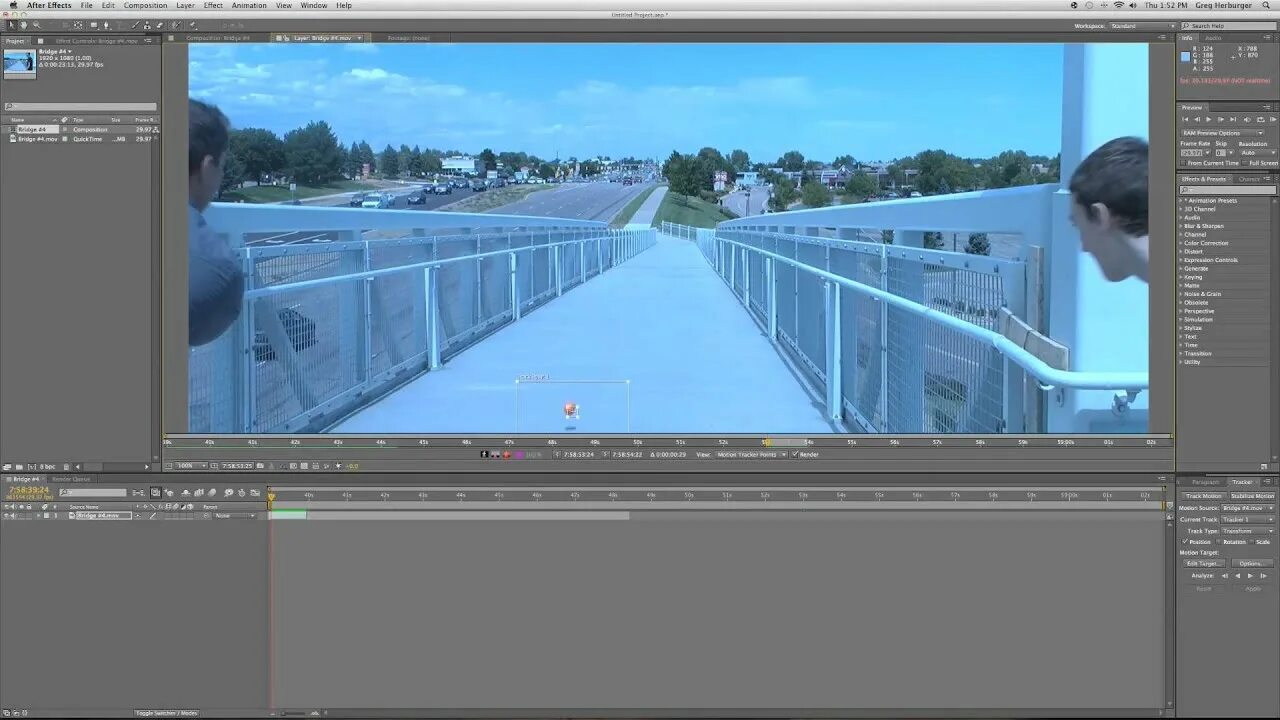
Task: Select the Pan Behind tool
Action: click(78, 25)
